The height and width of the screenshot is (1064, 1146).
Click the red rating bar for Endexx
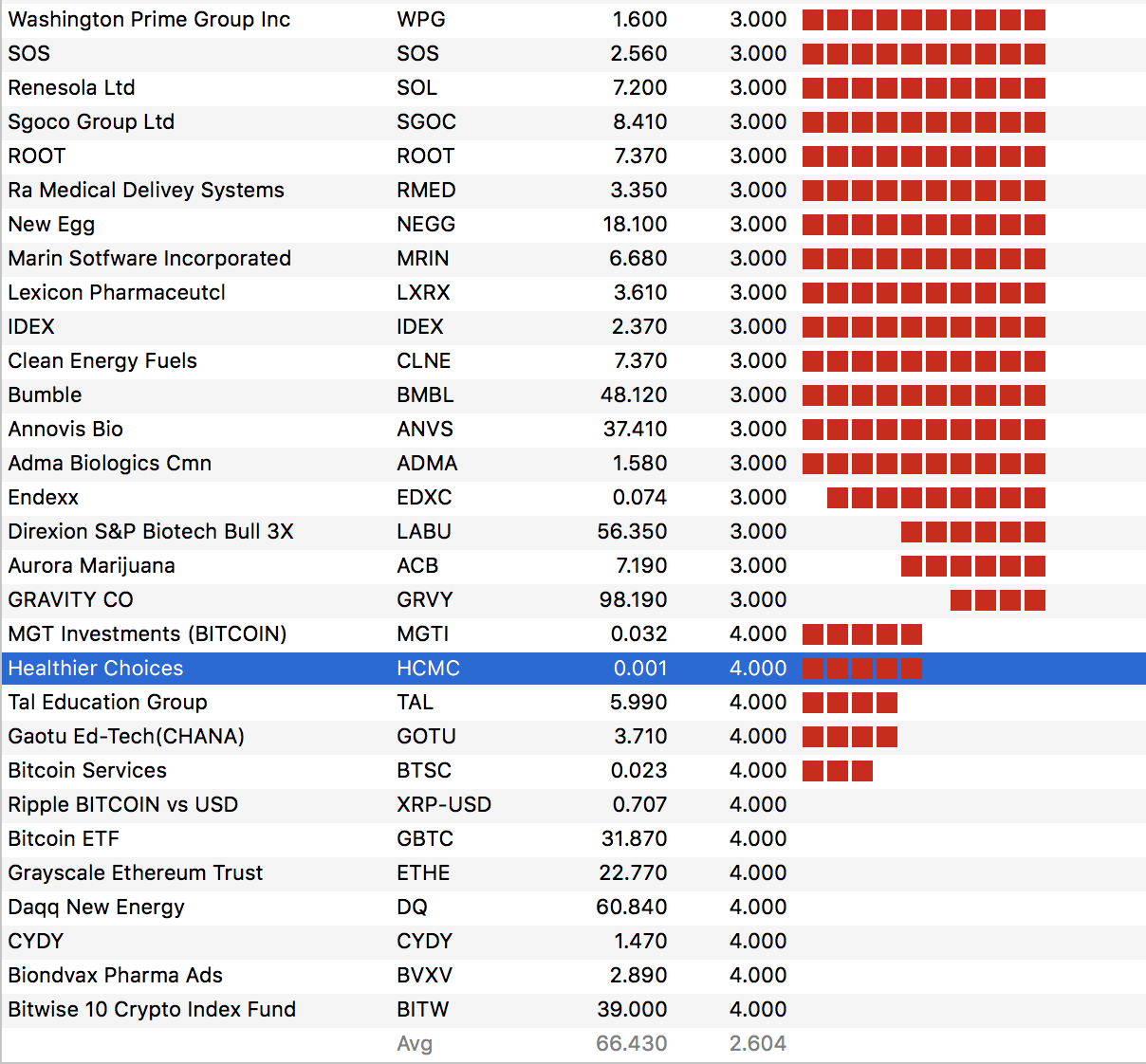point(935,498)
